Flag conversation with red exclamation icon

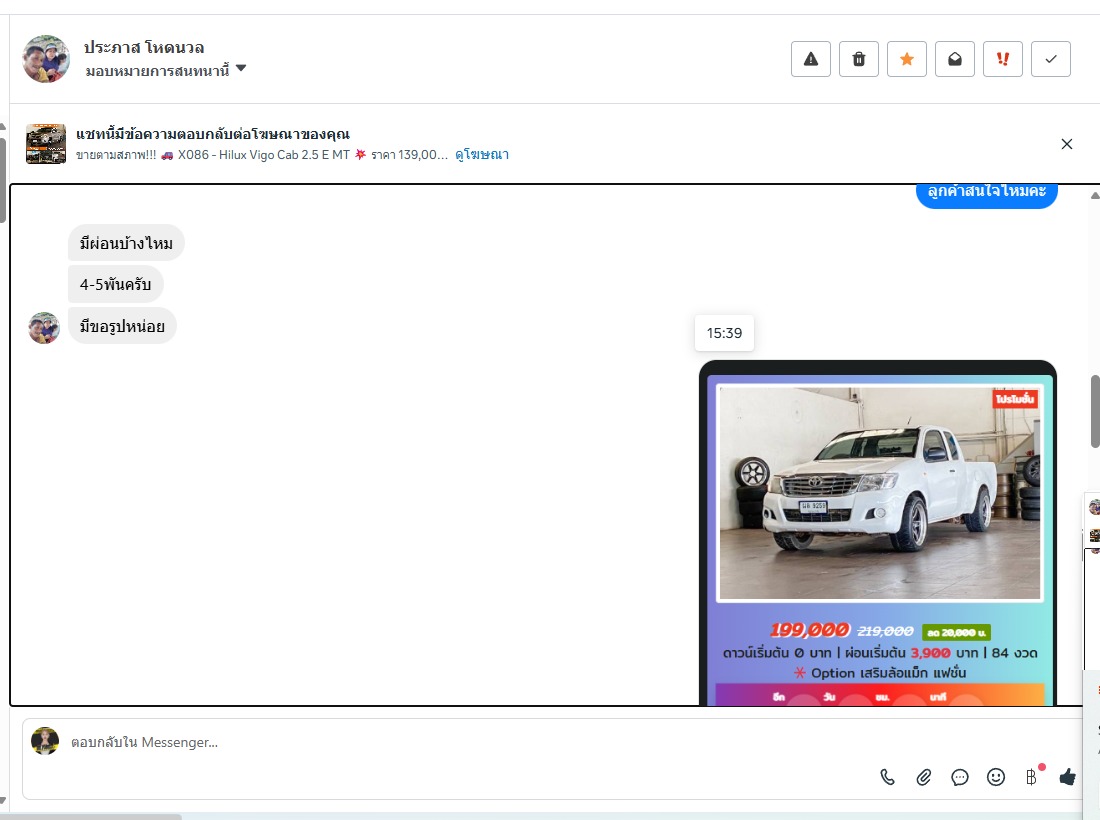pos(1003,59)
